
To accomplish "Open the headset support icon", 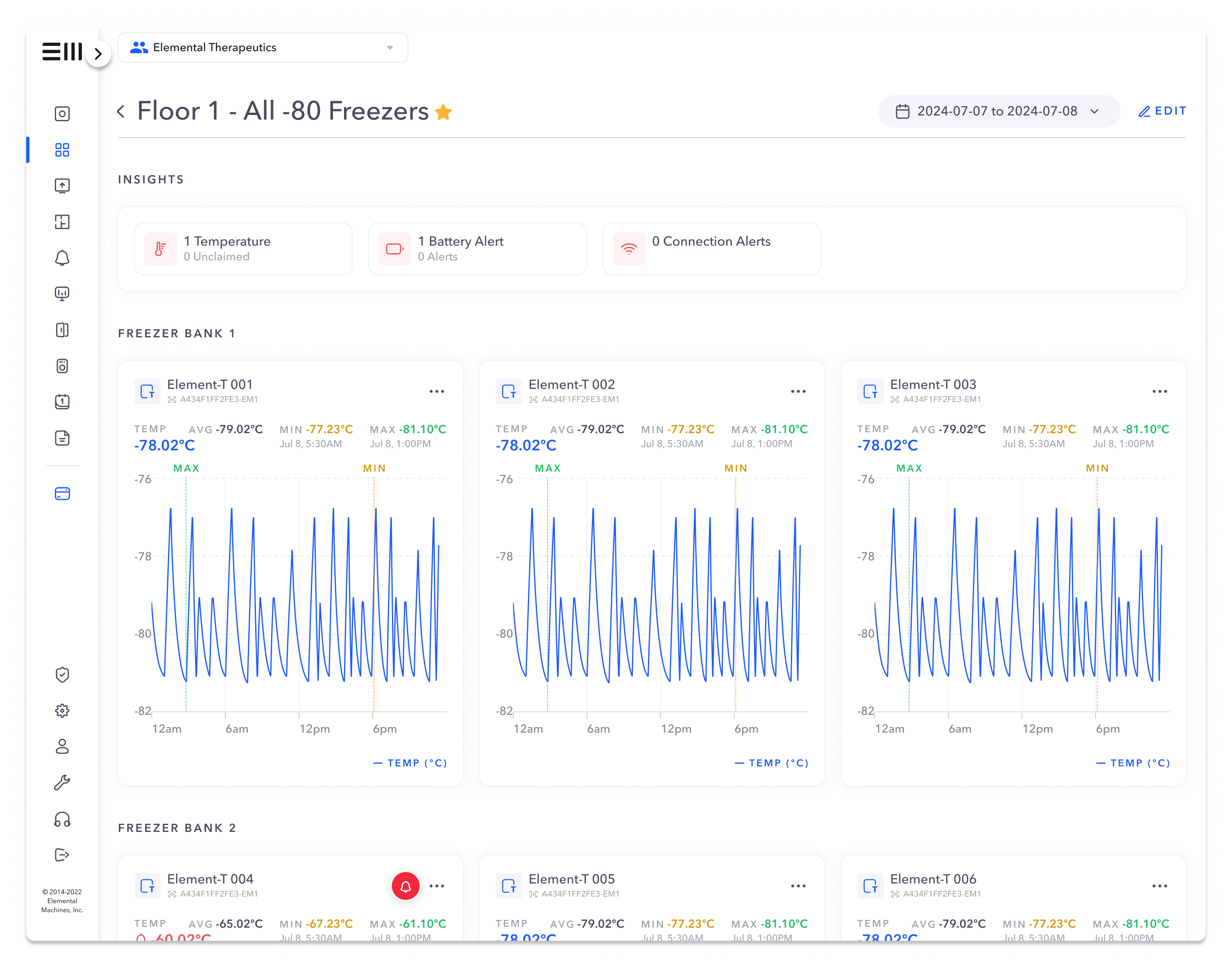I will pos(62,819).
